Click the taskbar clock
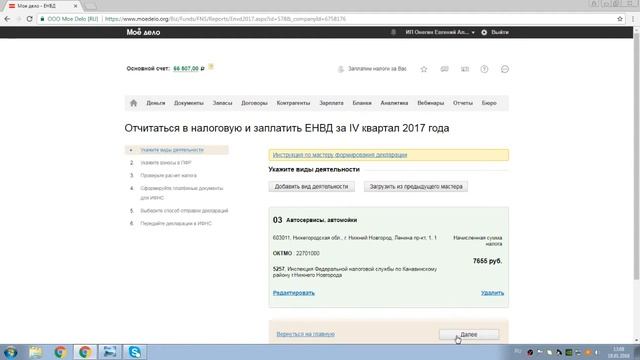Image resolution: width=640 pixels, height=360 pixels. click(618, 352)
